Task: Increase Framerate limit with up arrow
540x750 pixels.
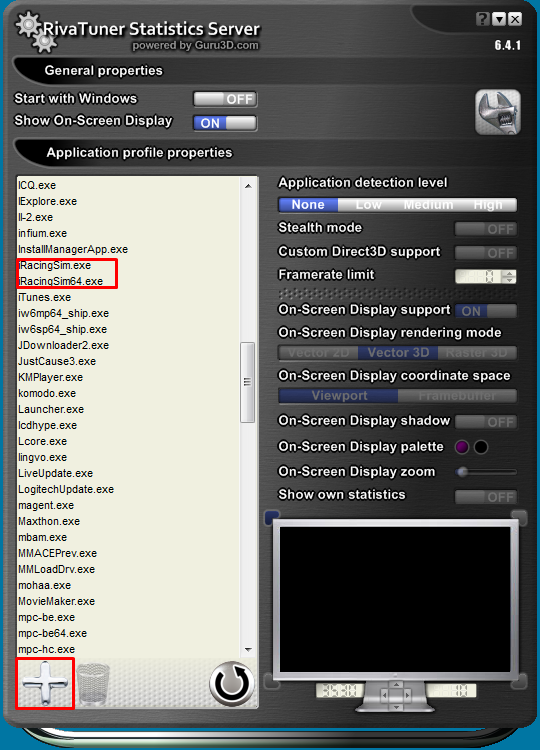Action: tap(509, 273)
